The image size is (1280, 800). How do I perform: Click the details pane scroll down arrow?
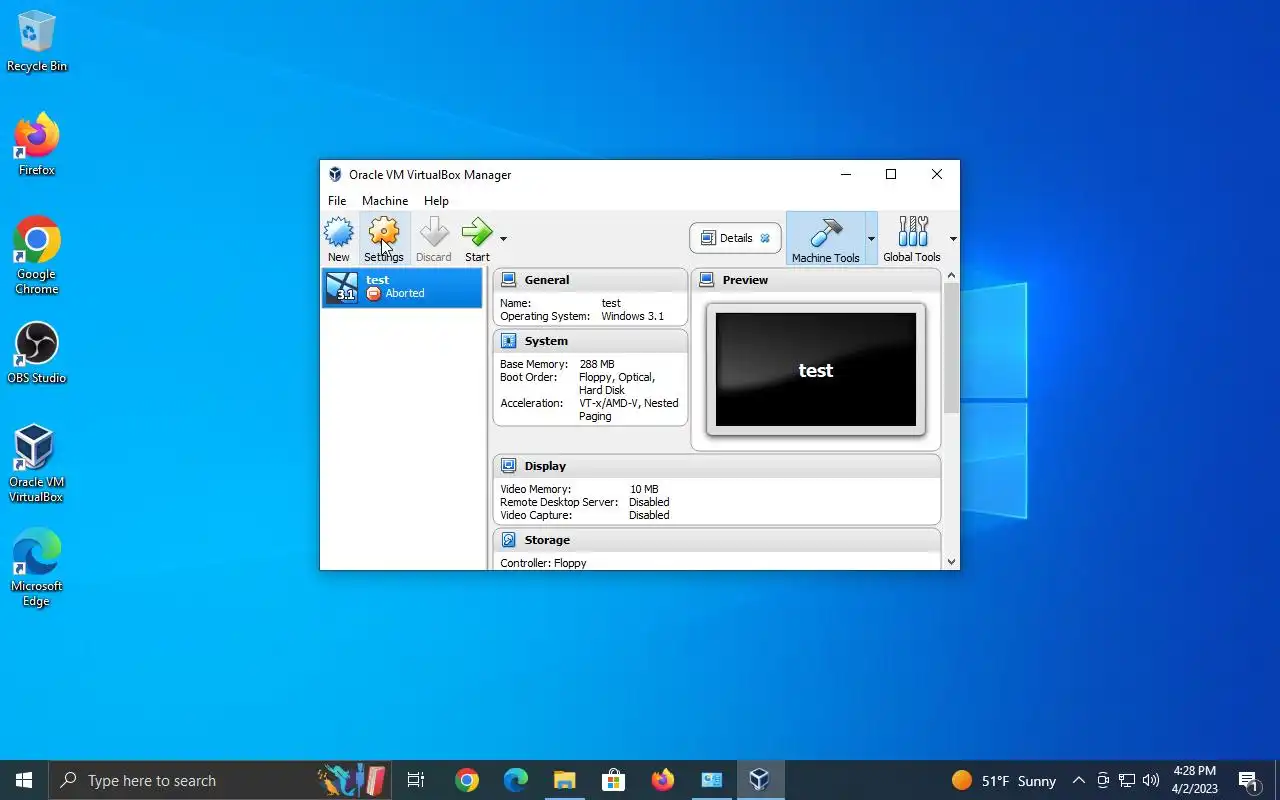coord(951,562)
